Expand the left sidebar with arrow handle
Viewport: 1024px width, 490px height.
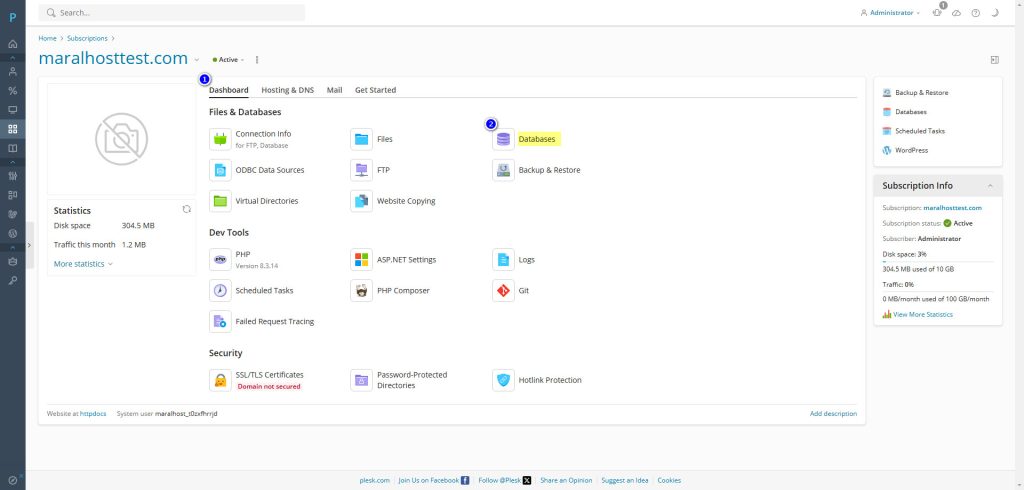[x=29, y=245]
